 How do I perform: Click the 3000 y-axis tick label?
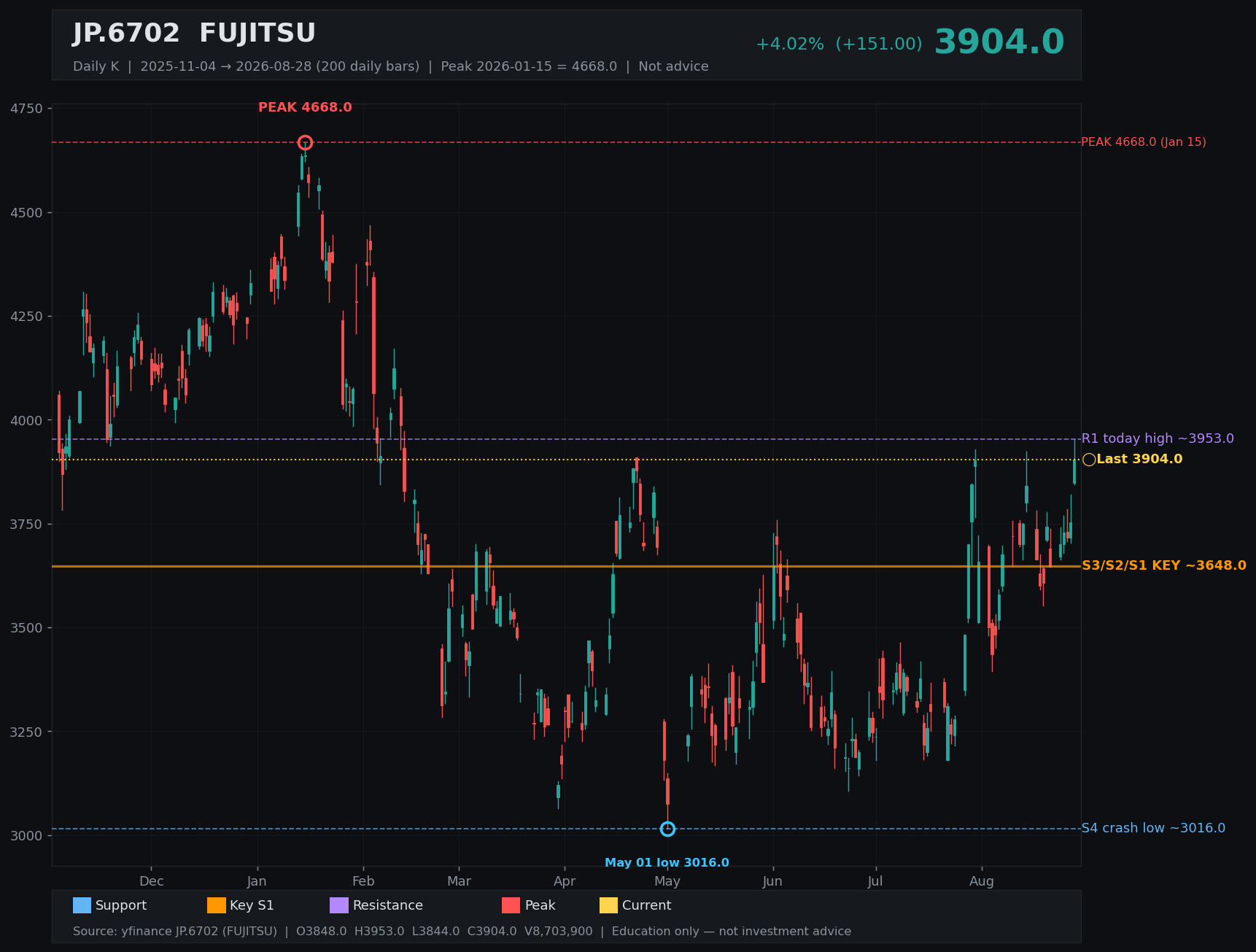tap(27, 836)
